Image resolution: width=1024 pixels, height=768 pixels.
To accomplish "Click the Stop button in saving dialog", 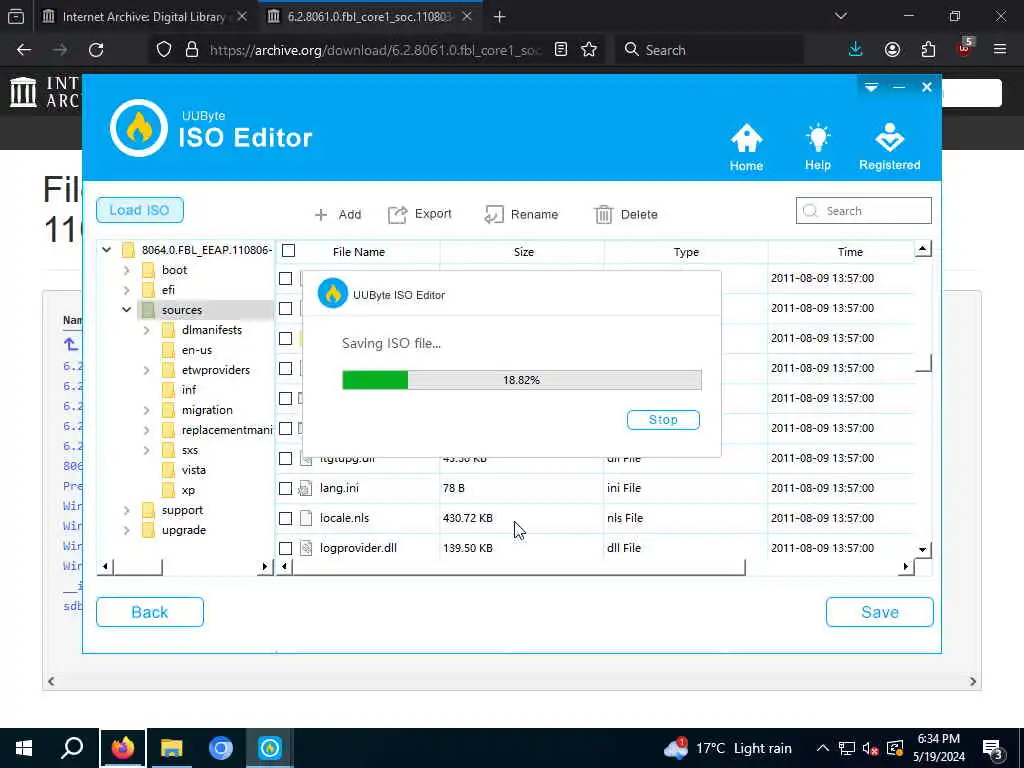I will [663, 420].
